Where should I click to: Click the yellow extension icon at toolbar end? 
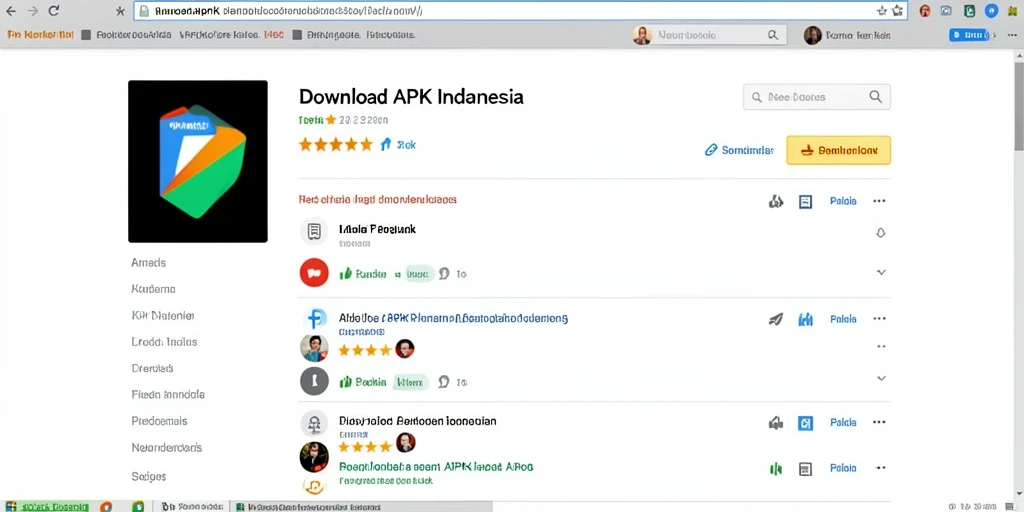(1013, 10)
